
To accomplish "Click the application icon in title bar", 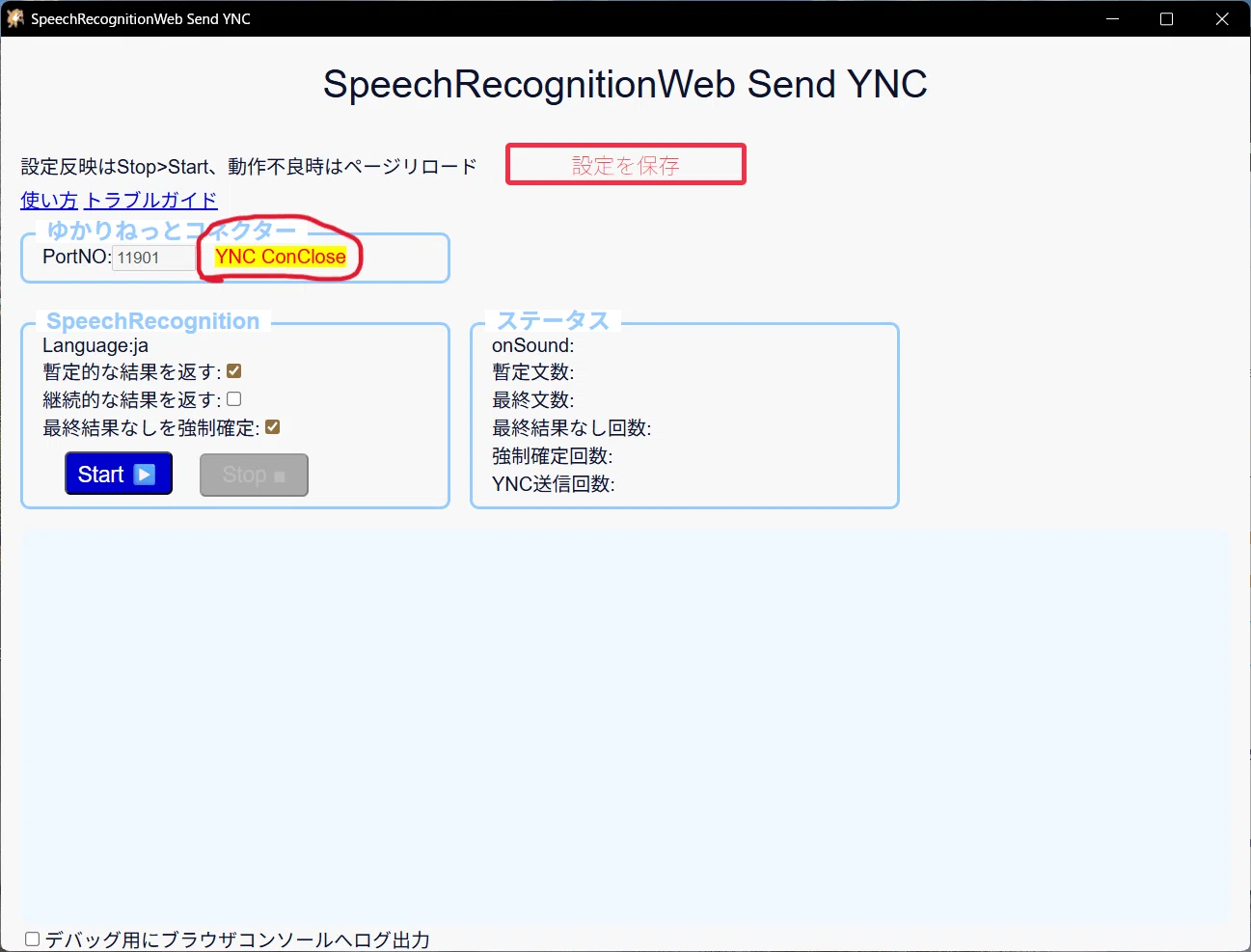I will (15, 18).
